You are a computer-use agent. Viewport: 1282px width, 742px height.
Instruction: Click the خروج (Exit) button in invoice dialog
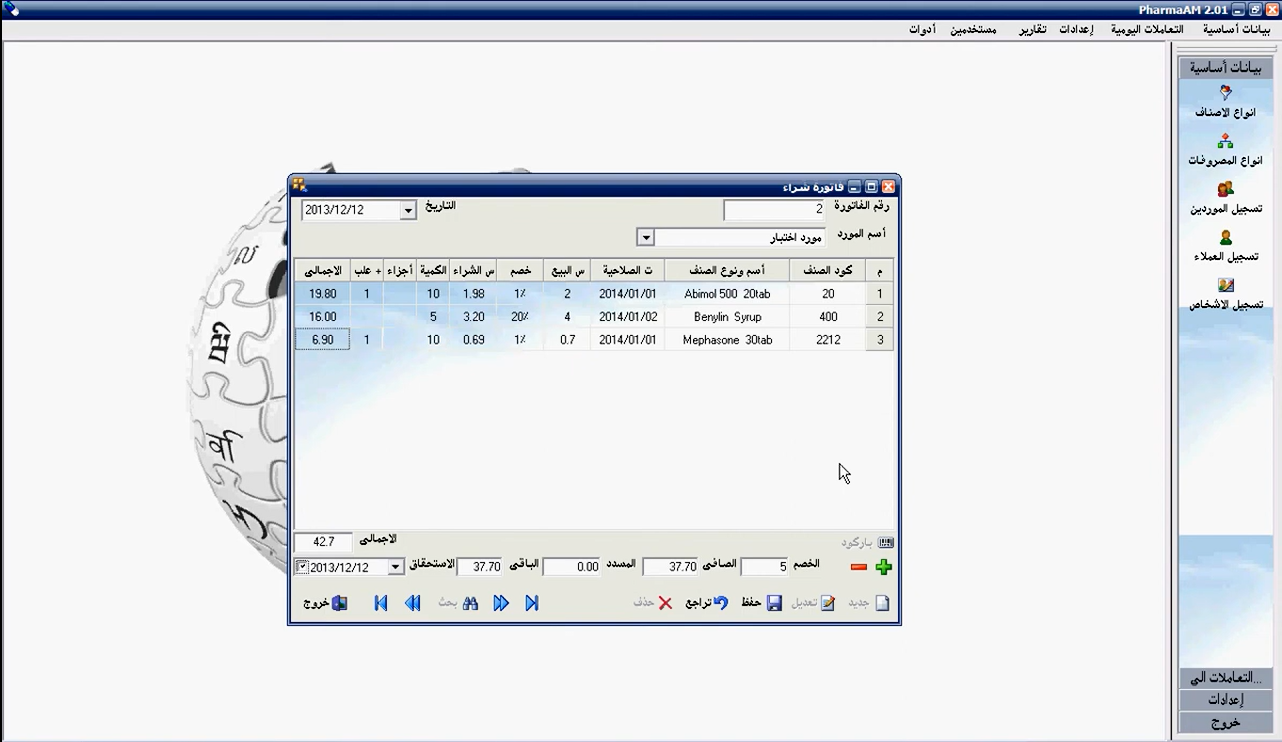325,603
